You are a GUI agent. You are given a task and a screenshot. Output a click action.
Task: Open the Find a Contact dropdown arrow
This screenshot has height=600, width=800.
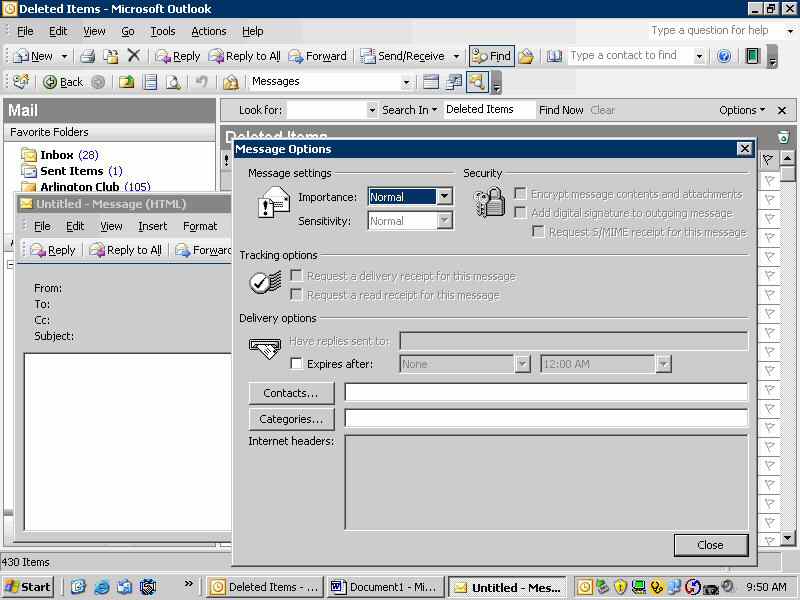[x=699, y=56]
